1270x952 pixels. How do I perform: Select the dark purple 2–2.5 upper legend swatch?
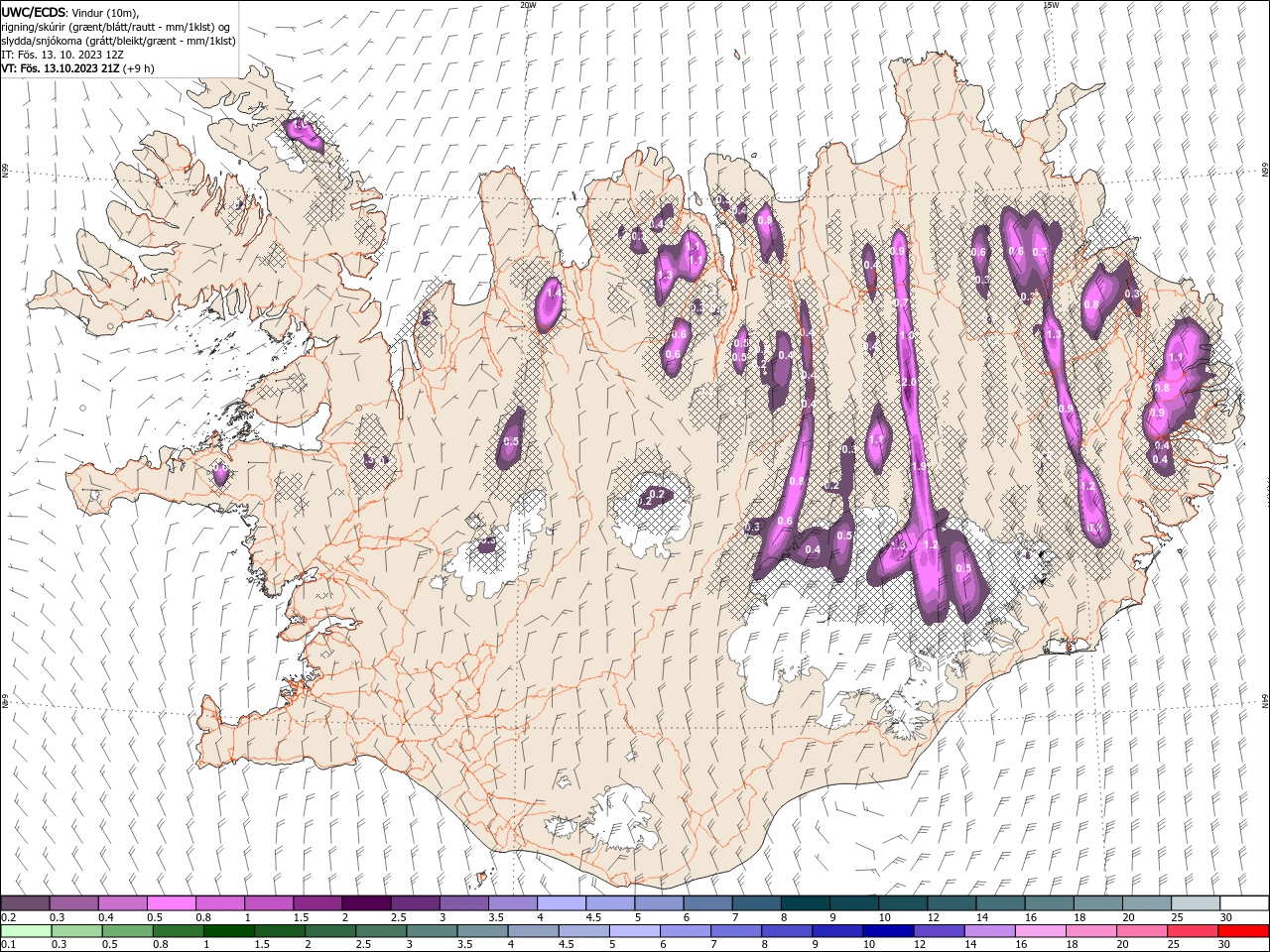[366, 903]
